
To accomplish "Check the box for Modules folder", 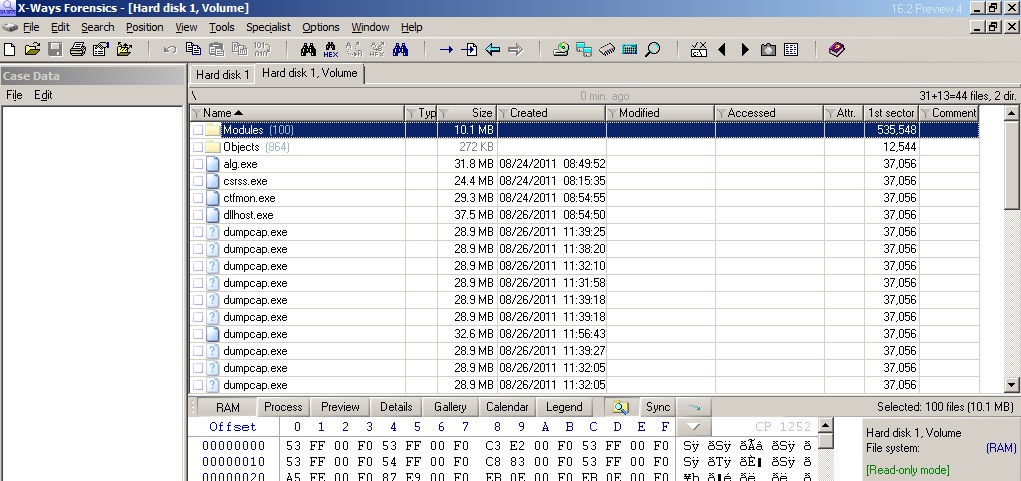I will pyautogui.click(x=198, y=130).
